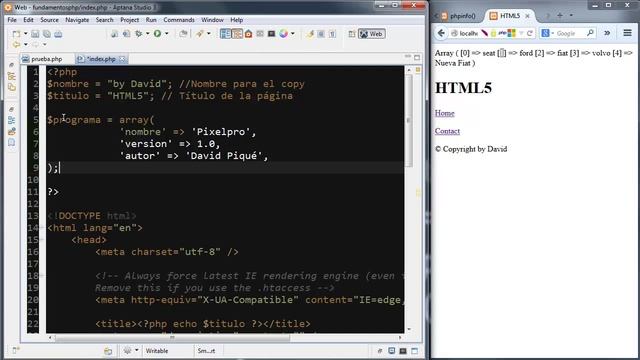
Task: Click the editor vertical scrollbar thumb
Action: [x=409, y=121]
